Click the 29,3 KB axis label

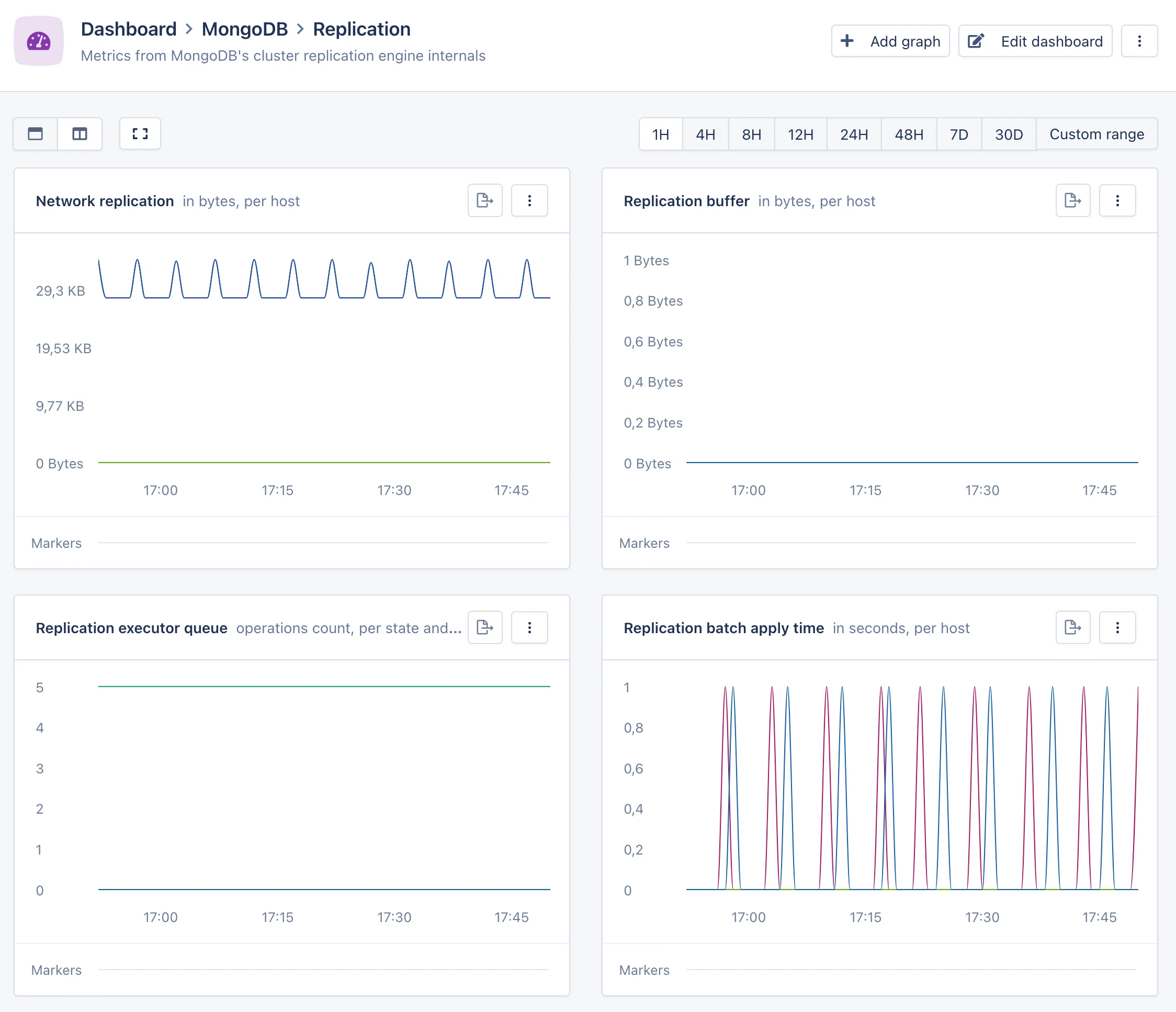click(x=60, y=290)
